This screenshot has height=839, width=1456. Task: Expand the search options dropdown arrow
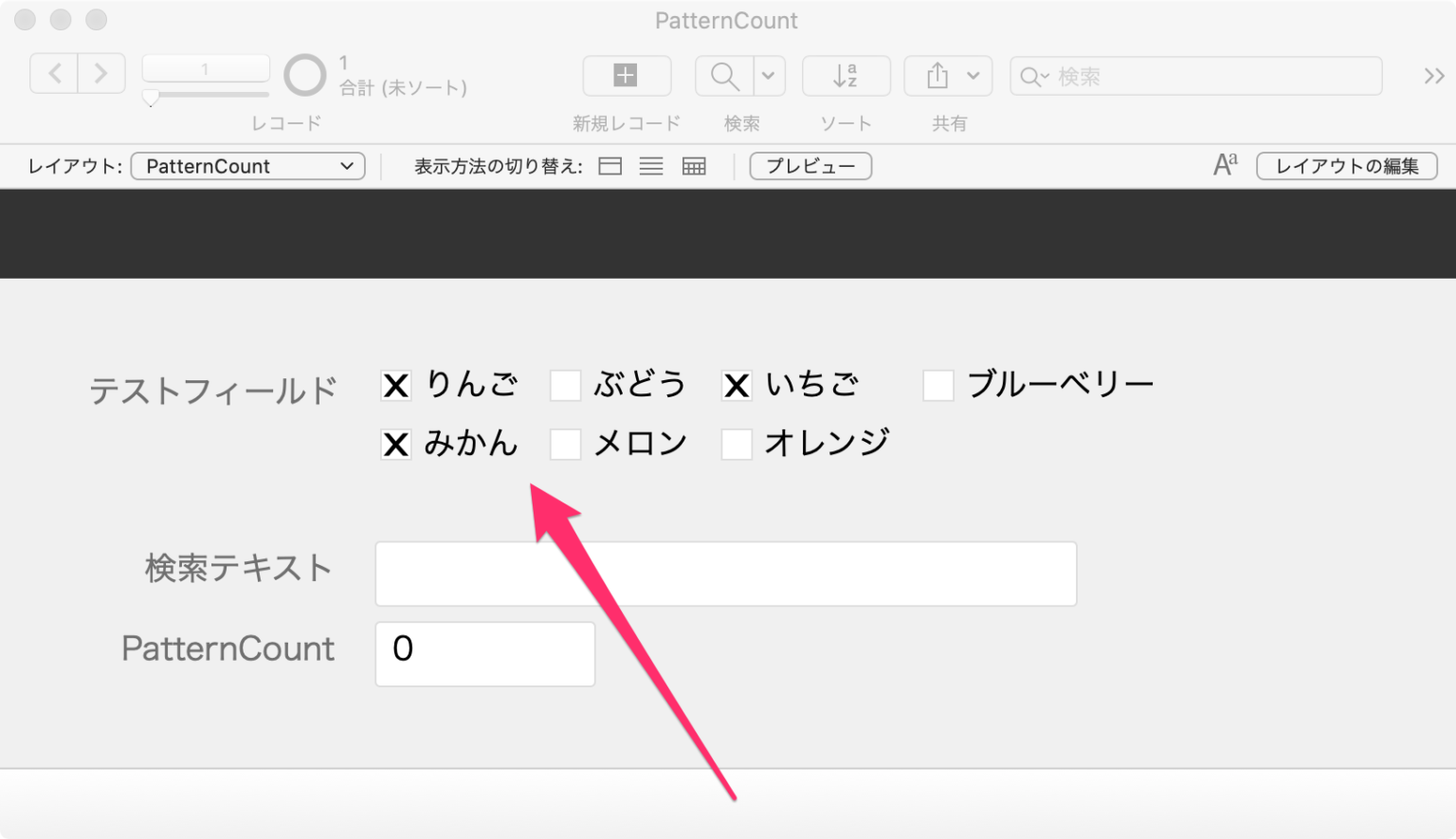point(768,76)
